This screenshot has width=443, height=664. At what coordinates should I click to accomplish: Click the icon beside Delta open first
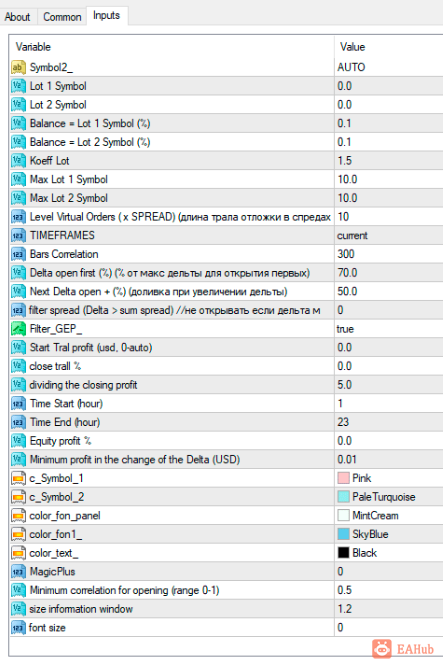(18, 273)
